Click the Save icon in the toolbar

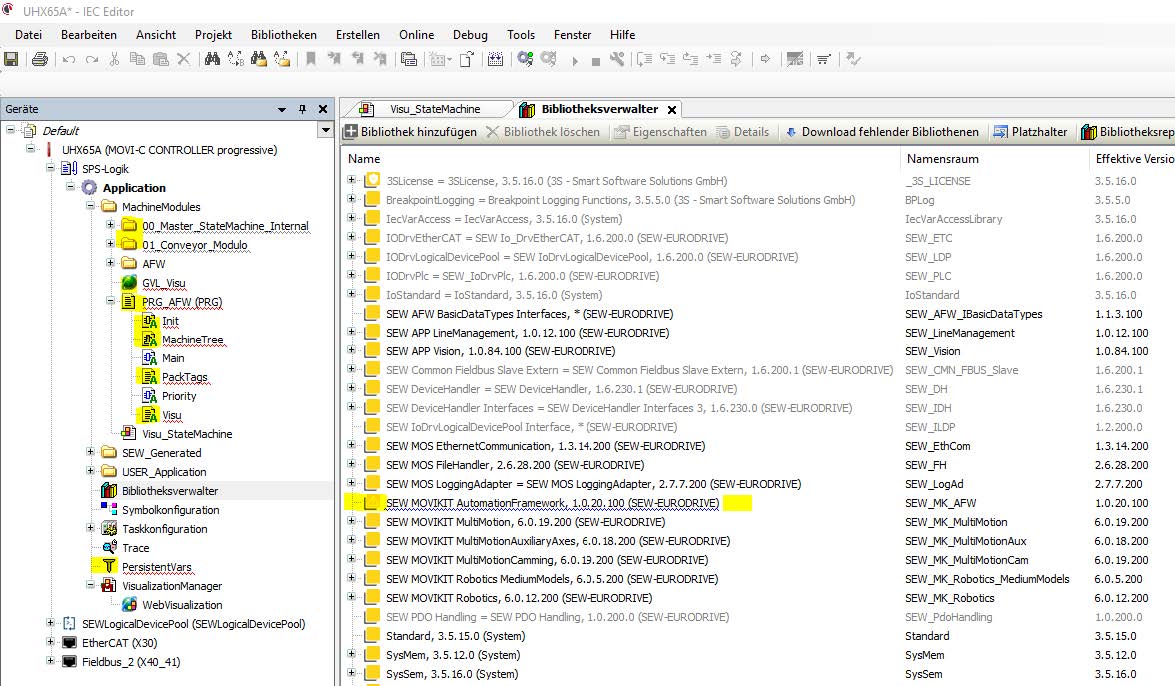pos(11,59)
